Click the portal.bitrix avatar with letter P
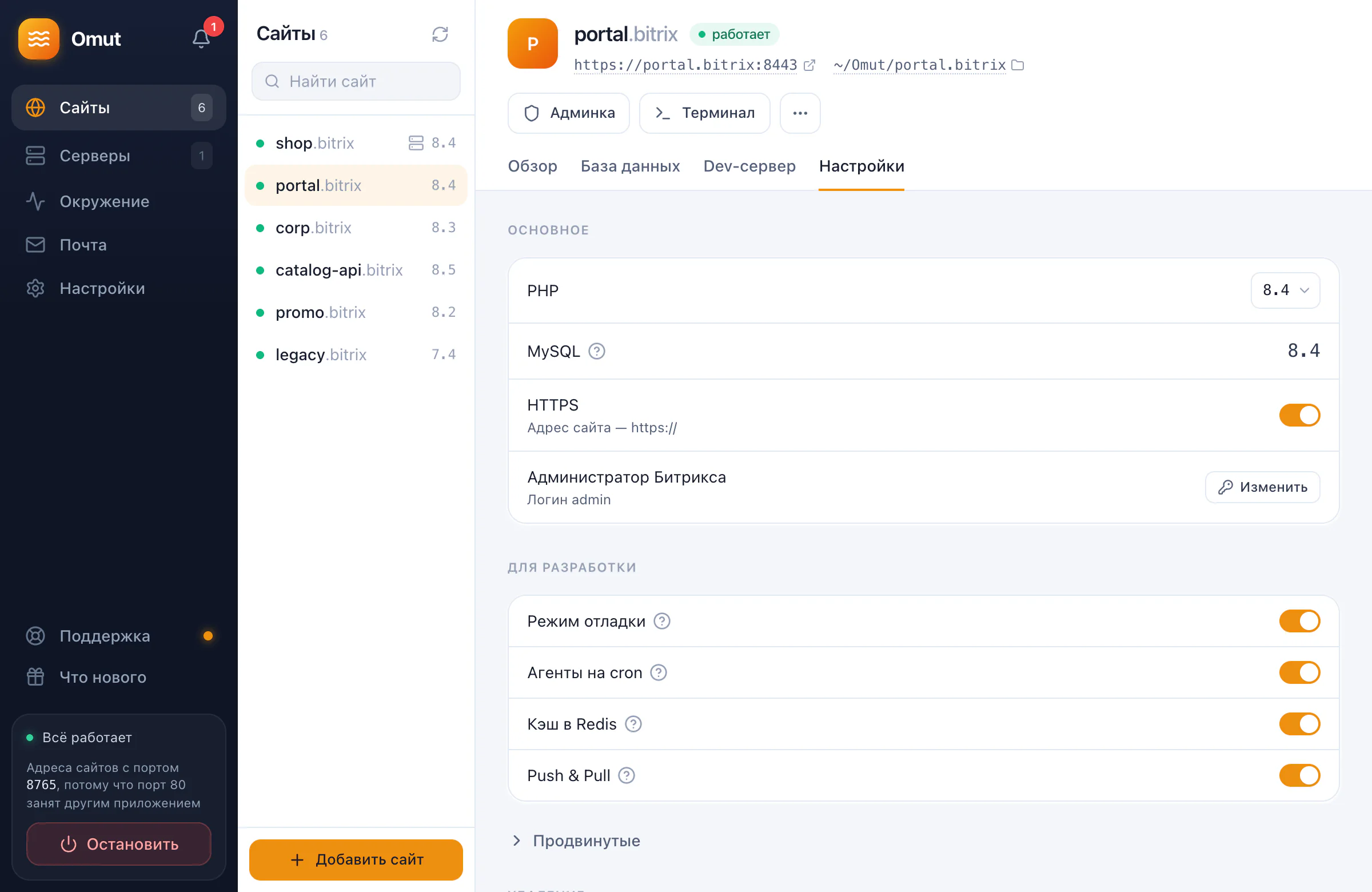The image size is (1372, 892). click(532, 43)
